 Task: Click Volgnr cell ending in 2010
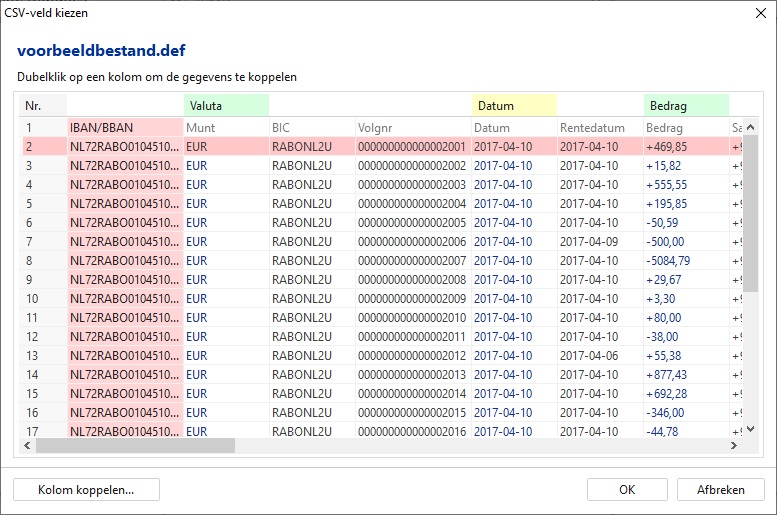coord(412,318)
